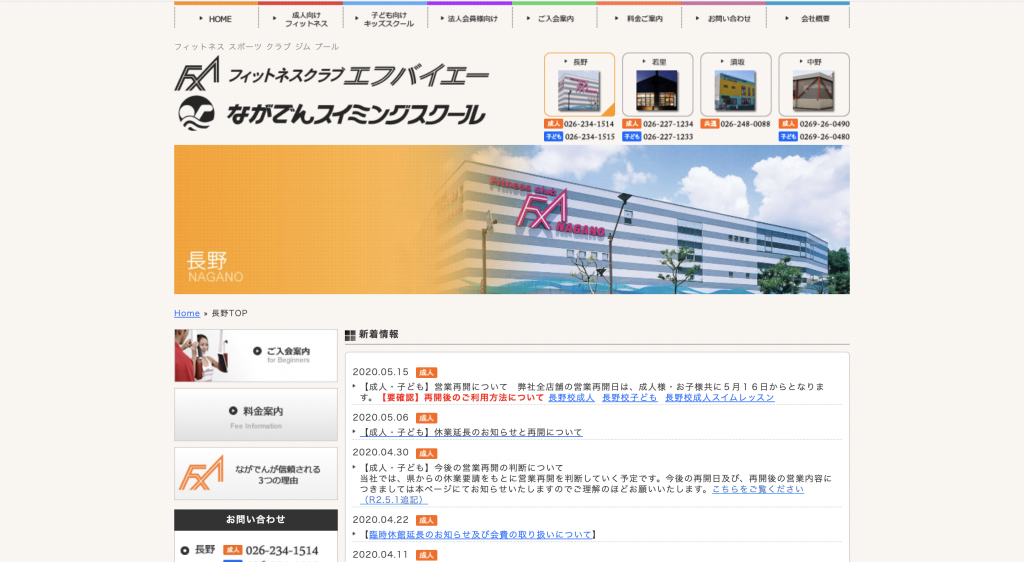Click the 長野 NAGANO hero banner image
This screenshot has width=1024, height=562.
[x=512, y=219]
